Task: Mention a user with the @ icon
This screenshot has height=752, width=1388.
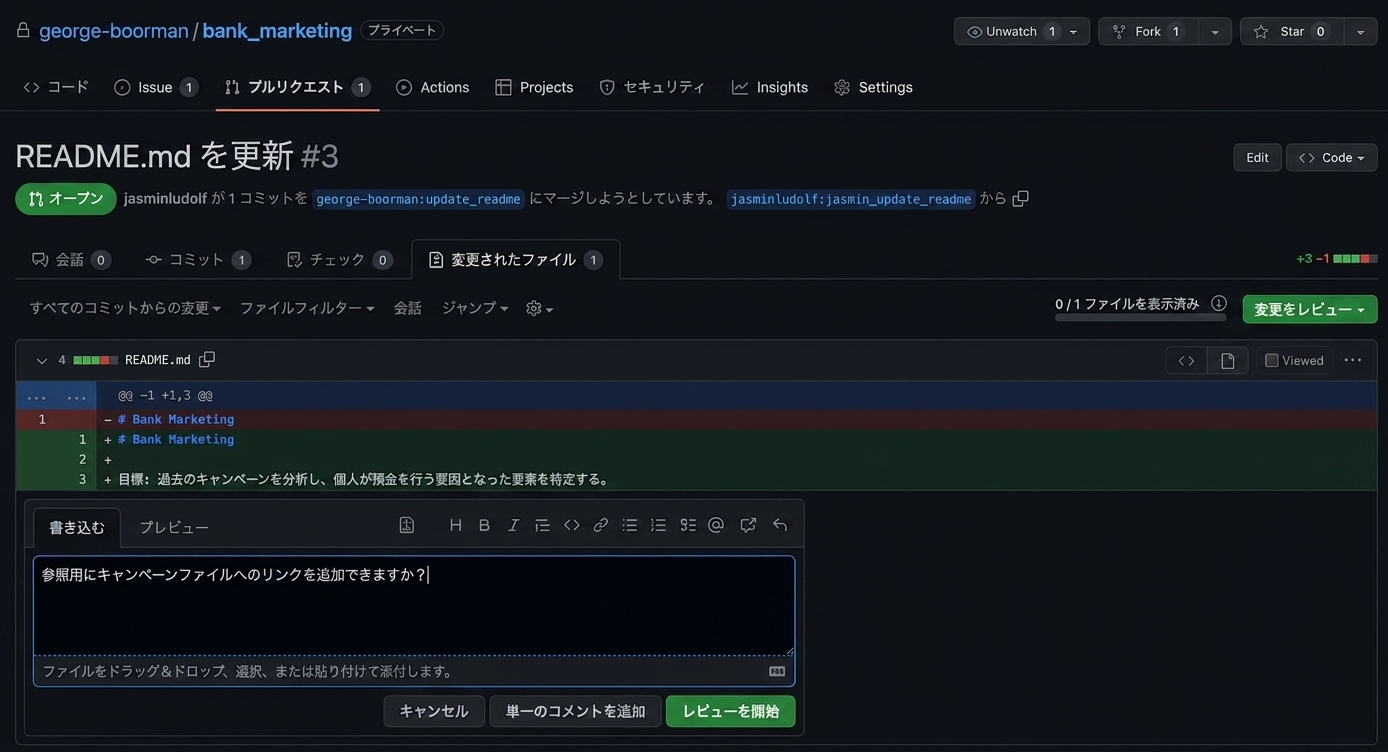Action: [716, 525]
